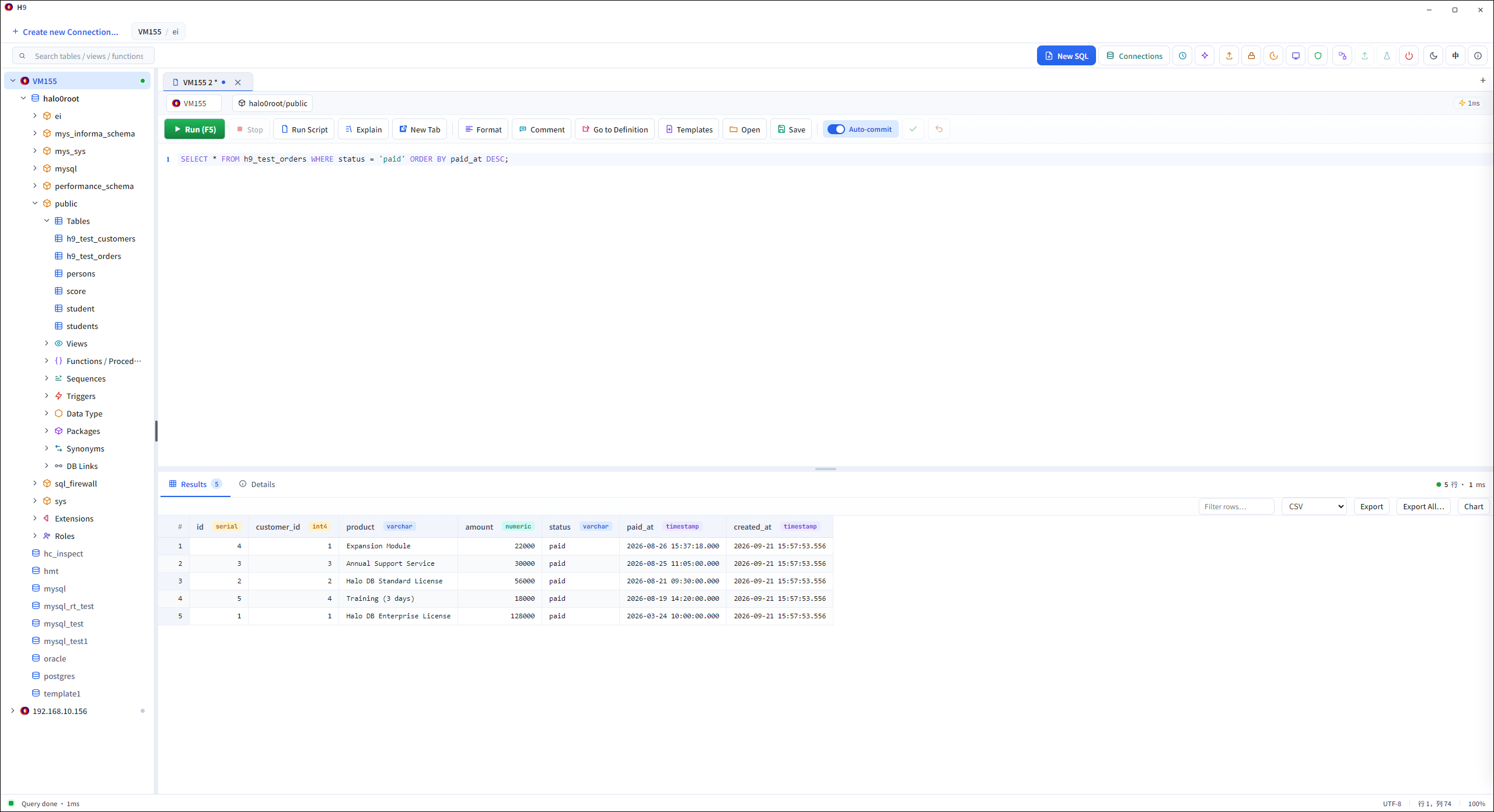
Task: Open the purple monitor icon
Action: (x=1296, y=56)
